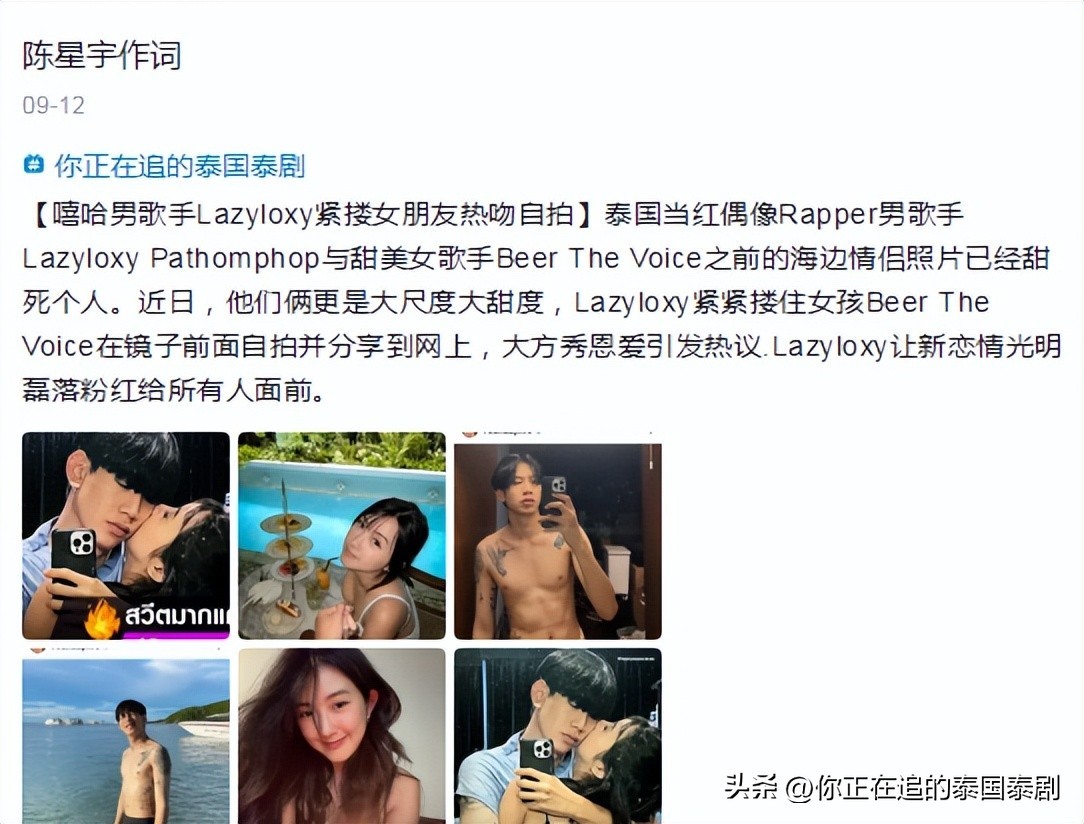
Task: Open the long-haired woman smiling portrait
Action: [x=342, y=736]
